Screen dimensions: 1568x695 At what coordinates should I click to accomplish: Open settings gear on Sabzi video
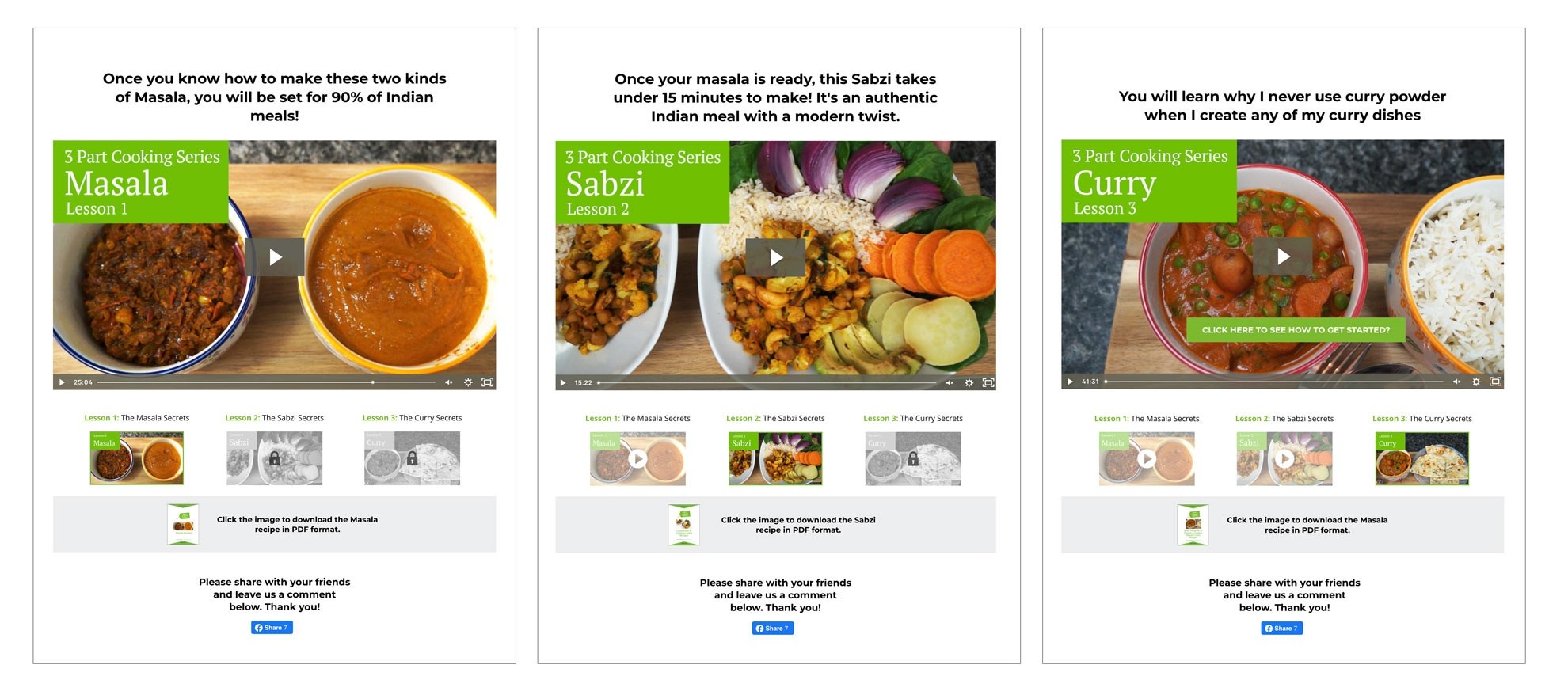coord(969,383)
